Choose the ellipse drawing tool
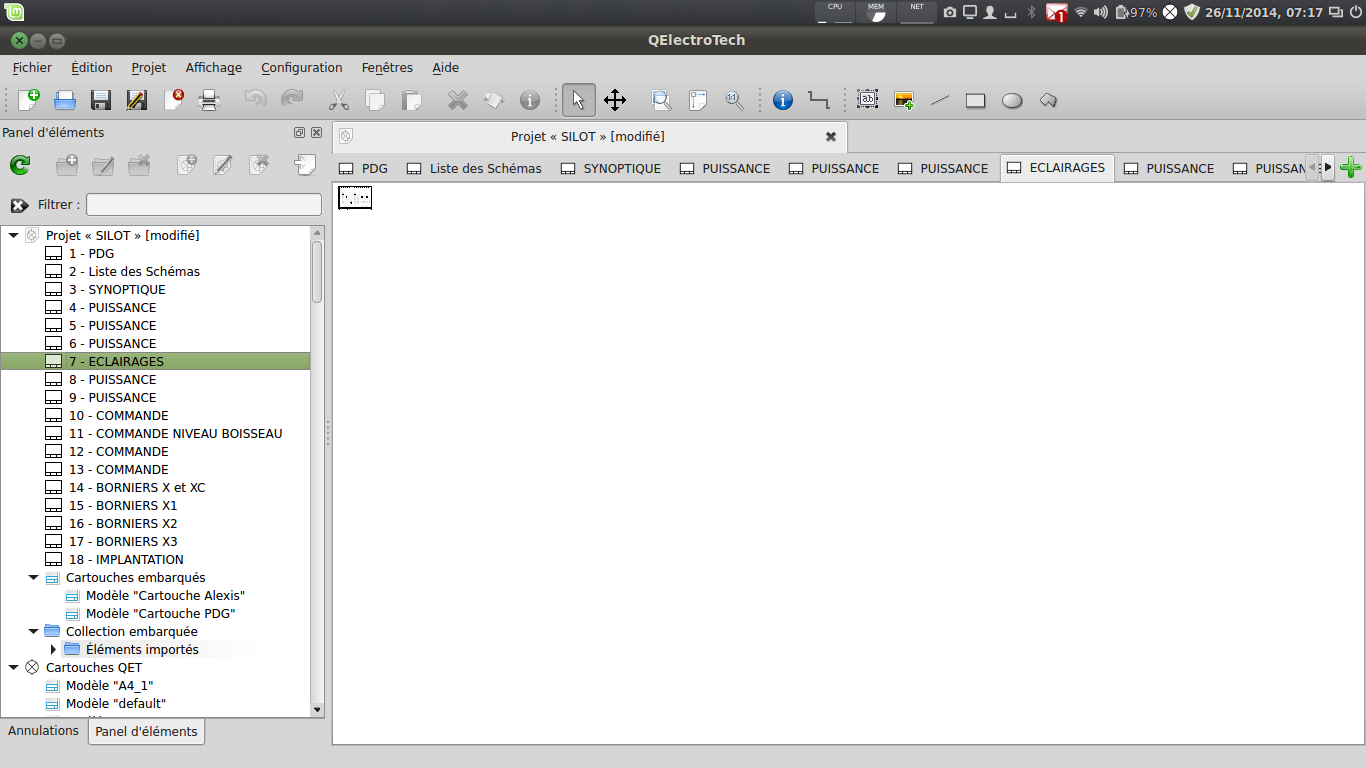Screen dimensions: 1366x768 click(1012, 100)
